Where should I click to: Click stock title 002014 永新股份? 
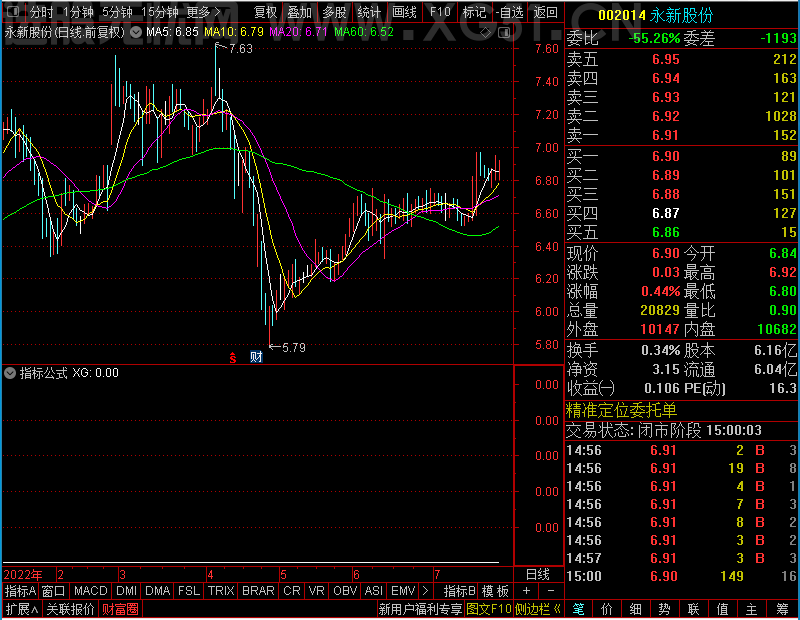[x=656, y=15]
